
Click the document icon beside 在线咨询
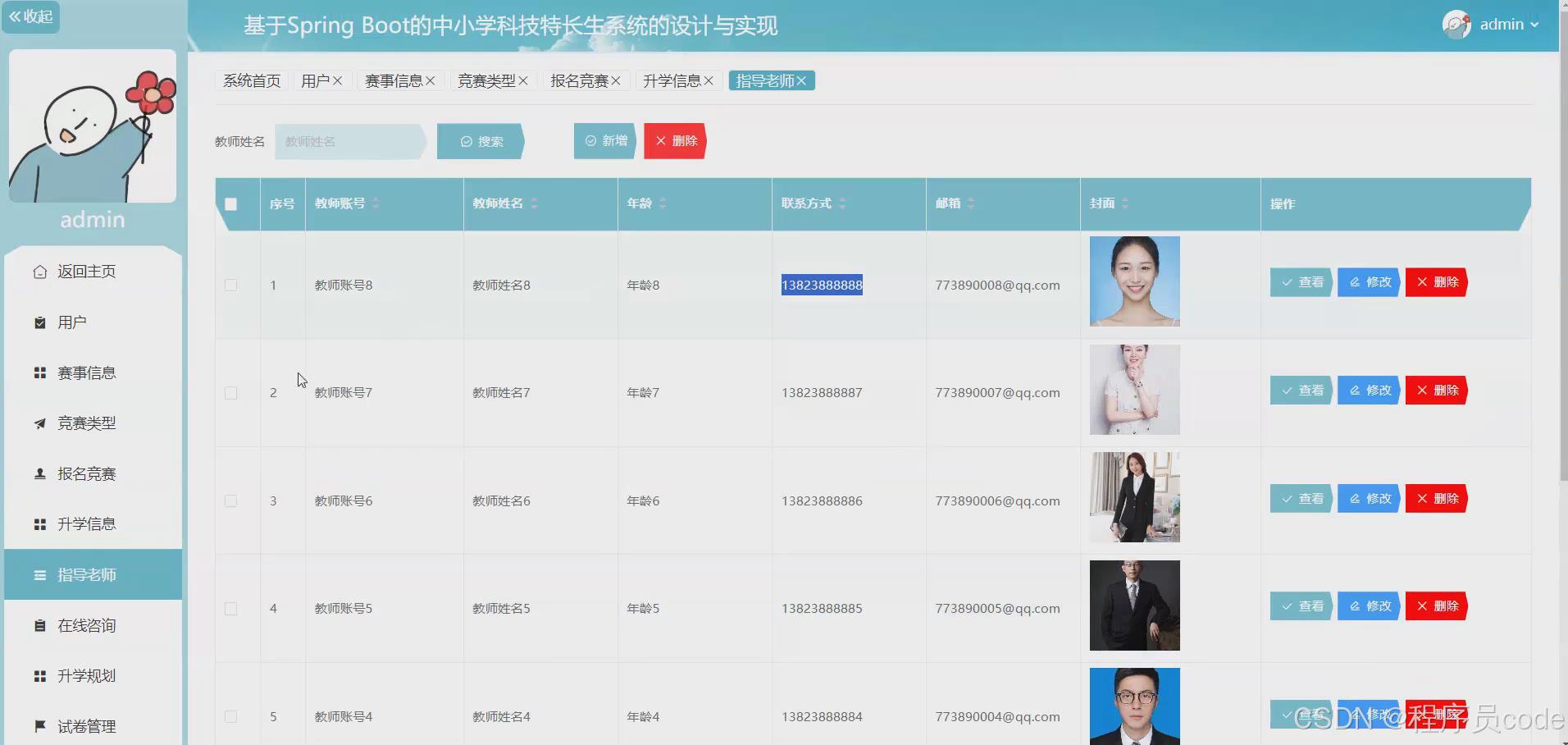[39, 625]
